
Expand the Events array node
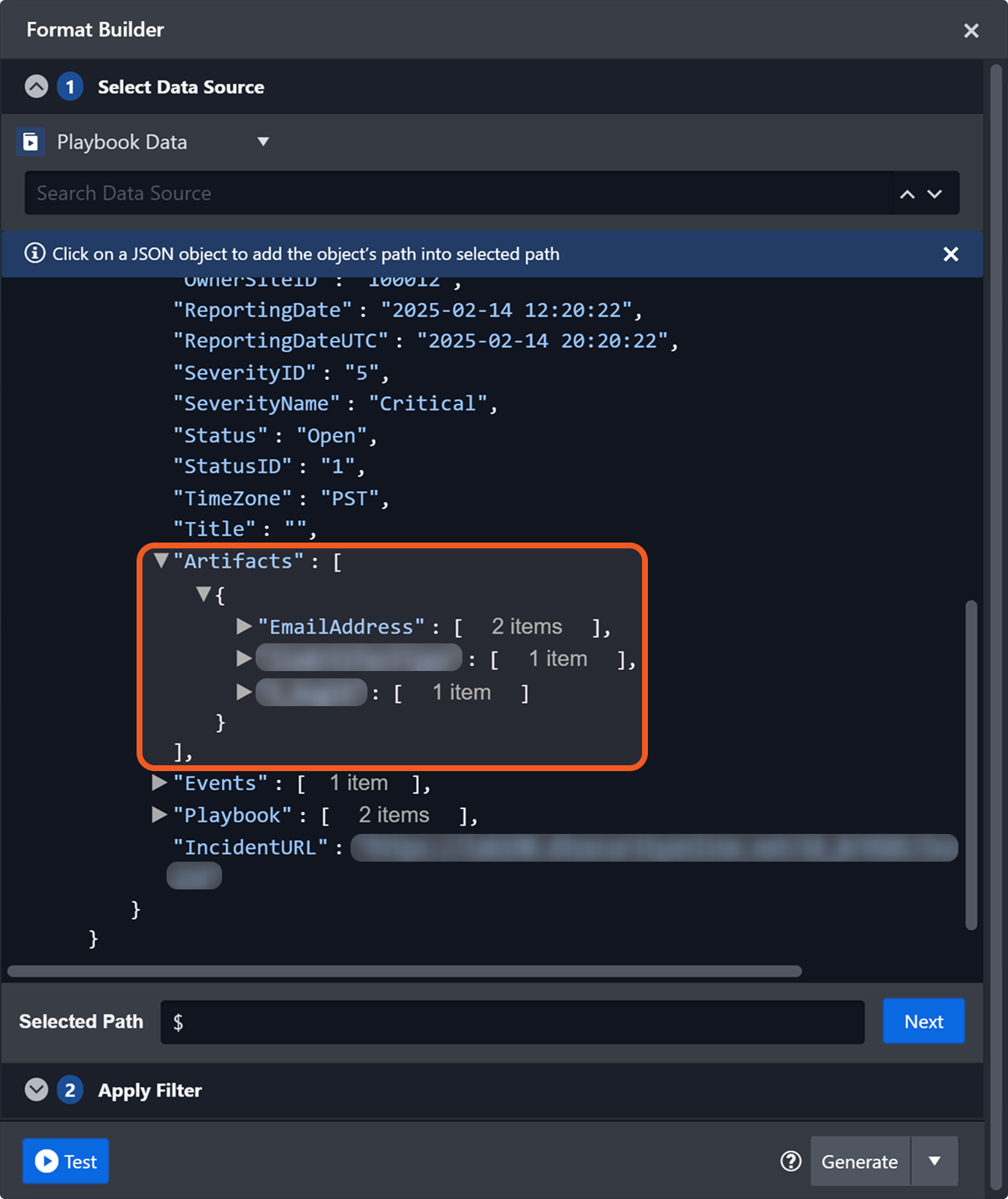[159, 783]
